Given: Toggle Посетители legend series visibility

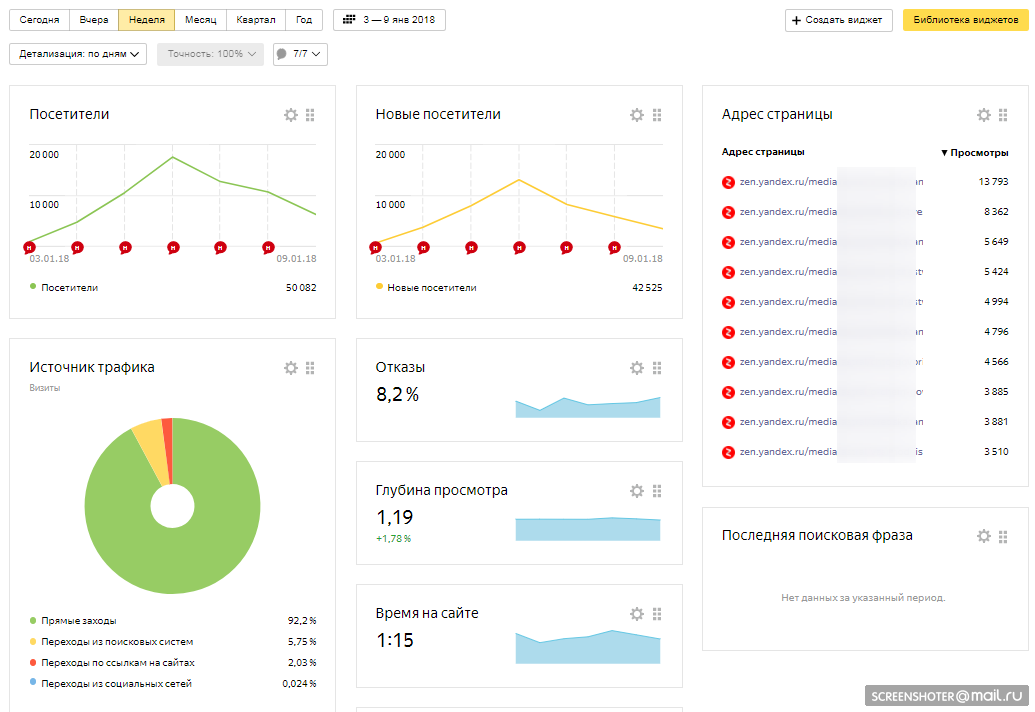Looking at the screenshot, I should click(x=69, y=287).
